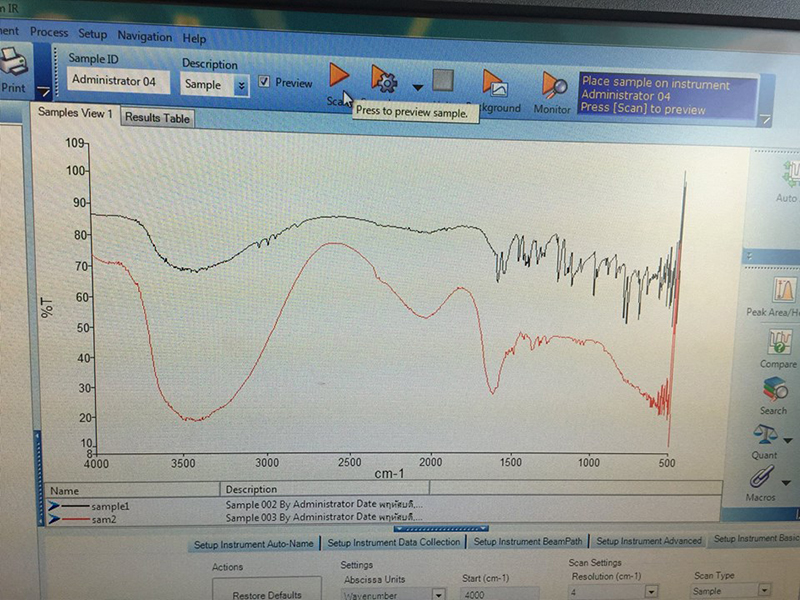Toggle the Preview checkbox
The height and width of the screenshot is (600, 800).
[263, 83]
